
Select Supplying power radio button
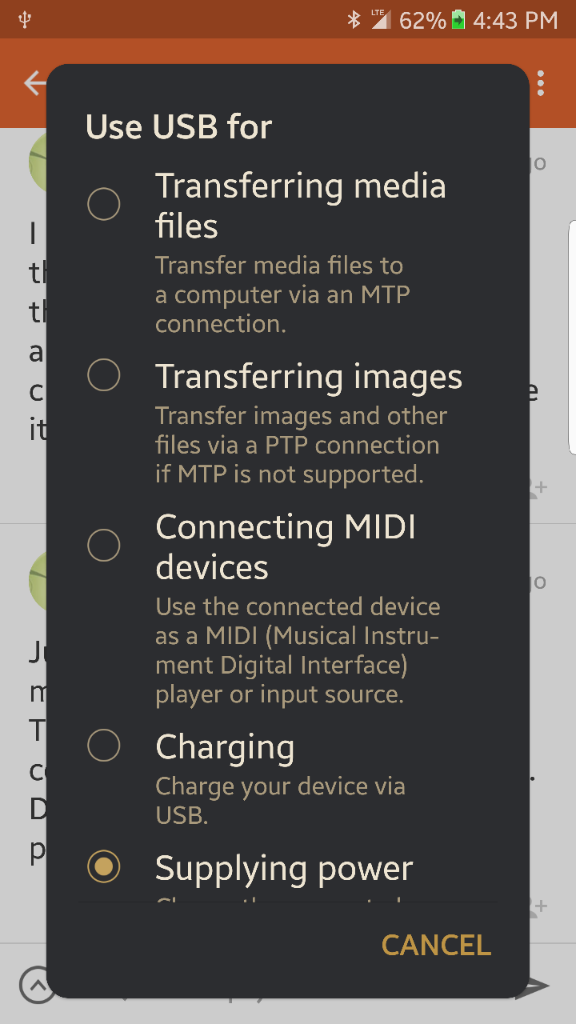[104, 867]
